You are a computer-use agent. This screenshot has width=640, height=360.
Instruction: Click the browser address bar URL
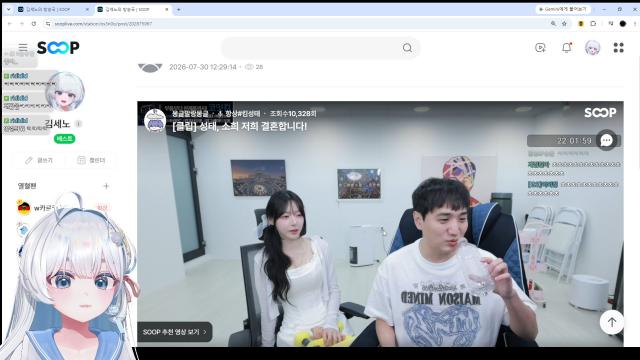pyautogui.click(x=103, y=24)
